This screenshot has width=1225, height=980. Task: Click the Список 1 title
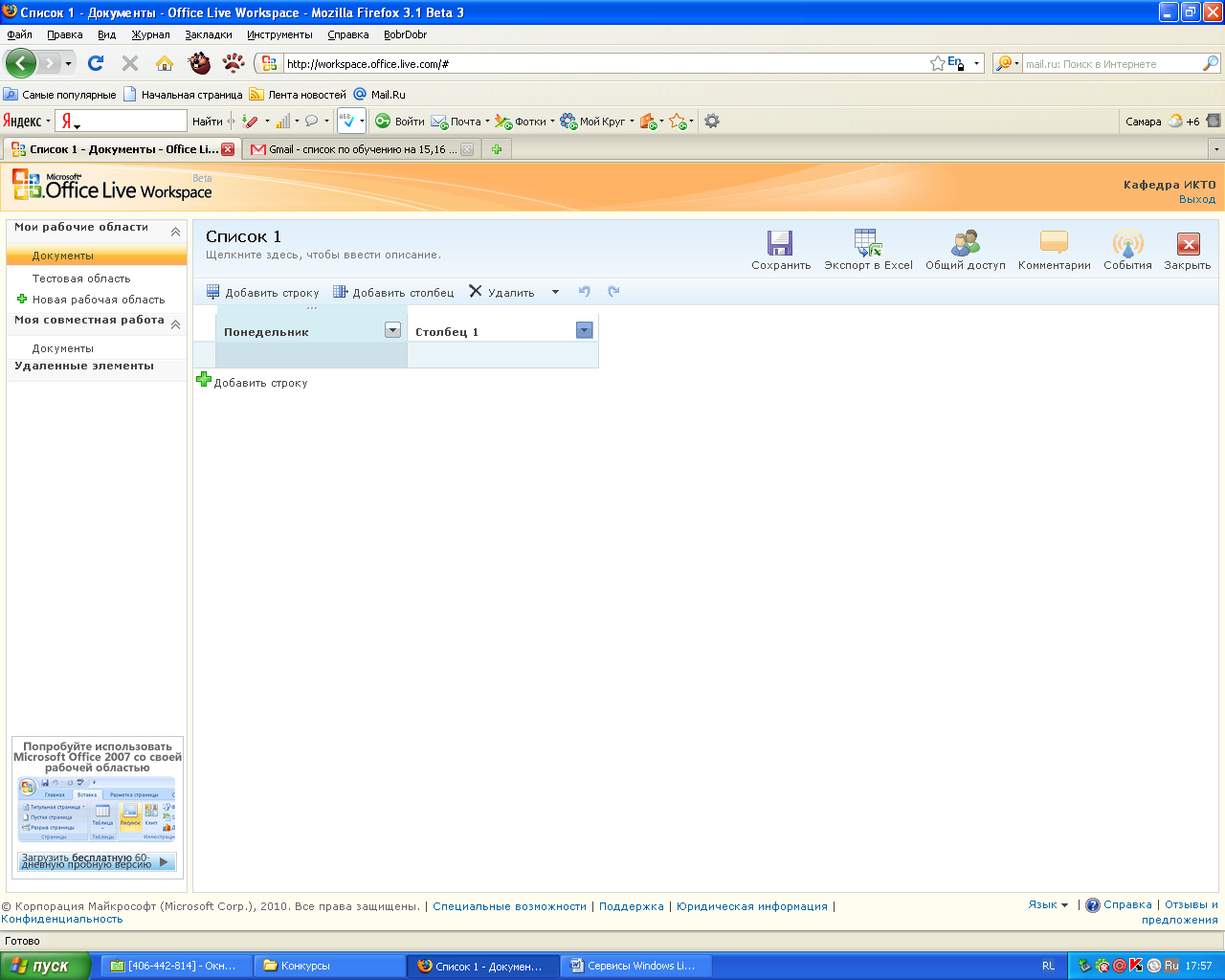pos(244,236)
